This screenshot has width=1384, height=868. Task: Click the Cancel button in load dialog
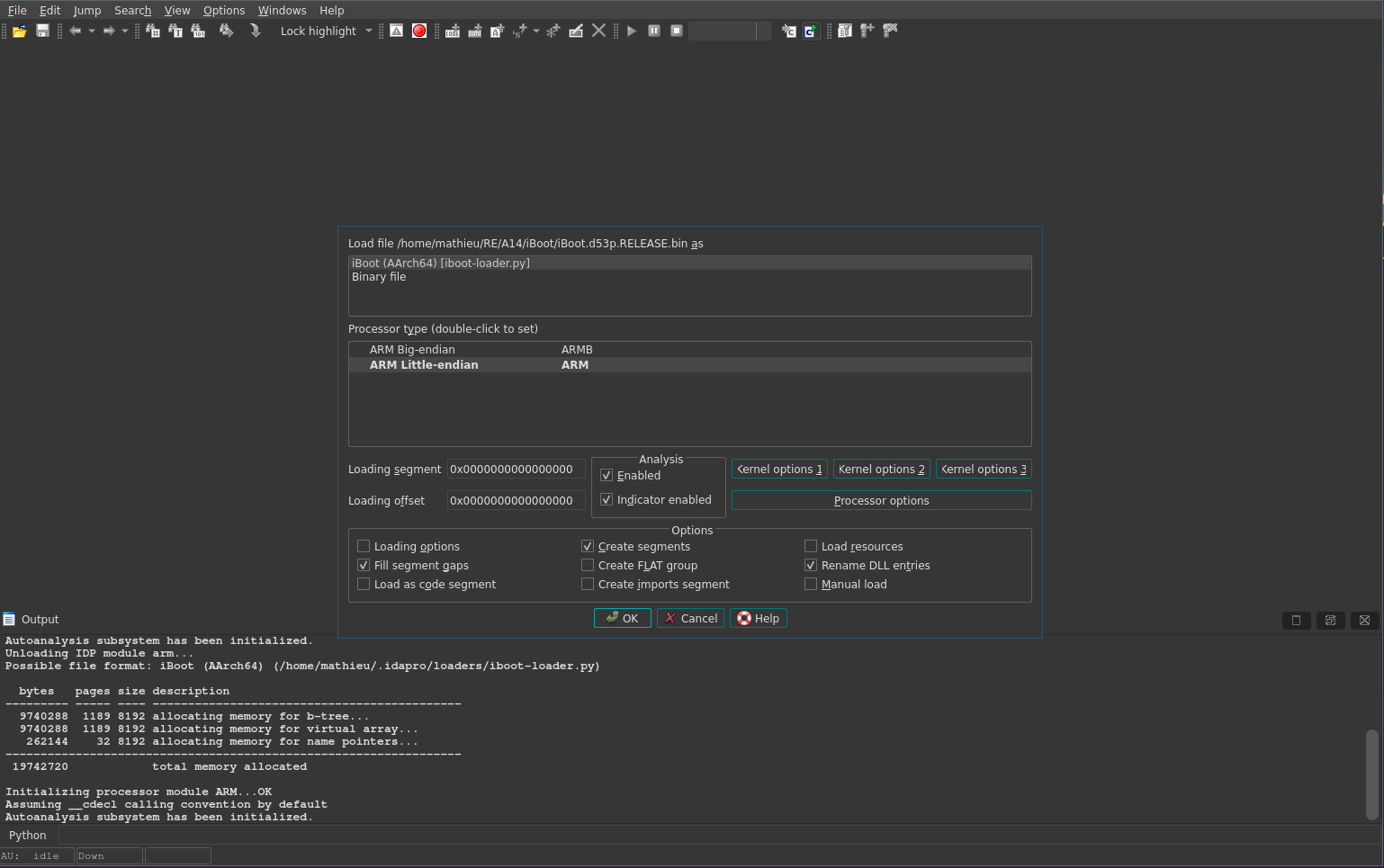point(690,618)
